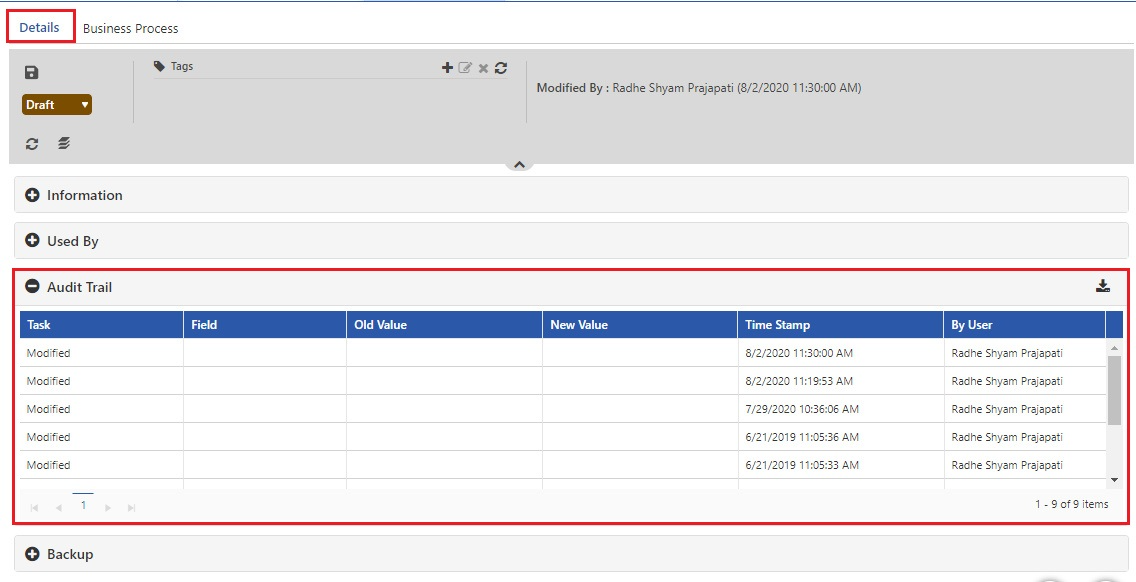Click Modified in the 8/2/2020 11:30:00 AM row
Screen dimensions: 1136x582
[x=49, y=353]
